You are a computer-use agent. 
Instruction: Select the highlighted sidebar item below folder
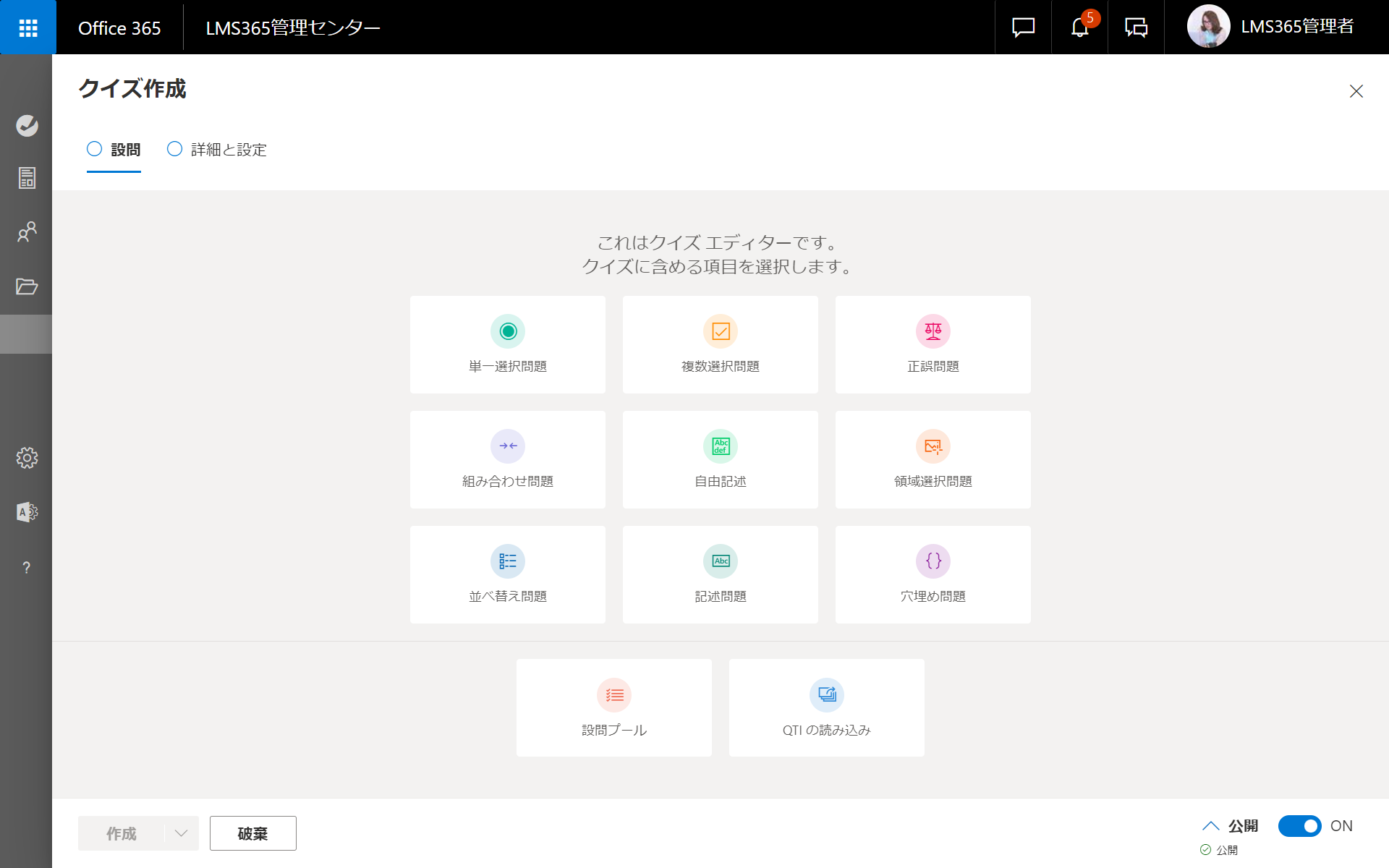(x=26, y=334)
